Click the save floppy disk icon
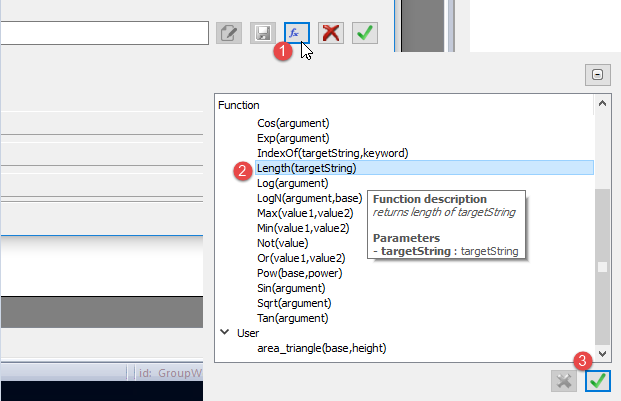The width and height of the screenshot is (621, 401). pos(262,33)
